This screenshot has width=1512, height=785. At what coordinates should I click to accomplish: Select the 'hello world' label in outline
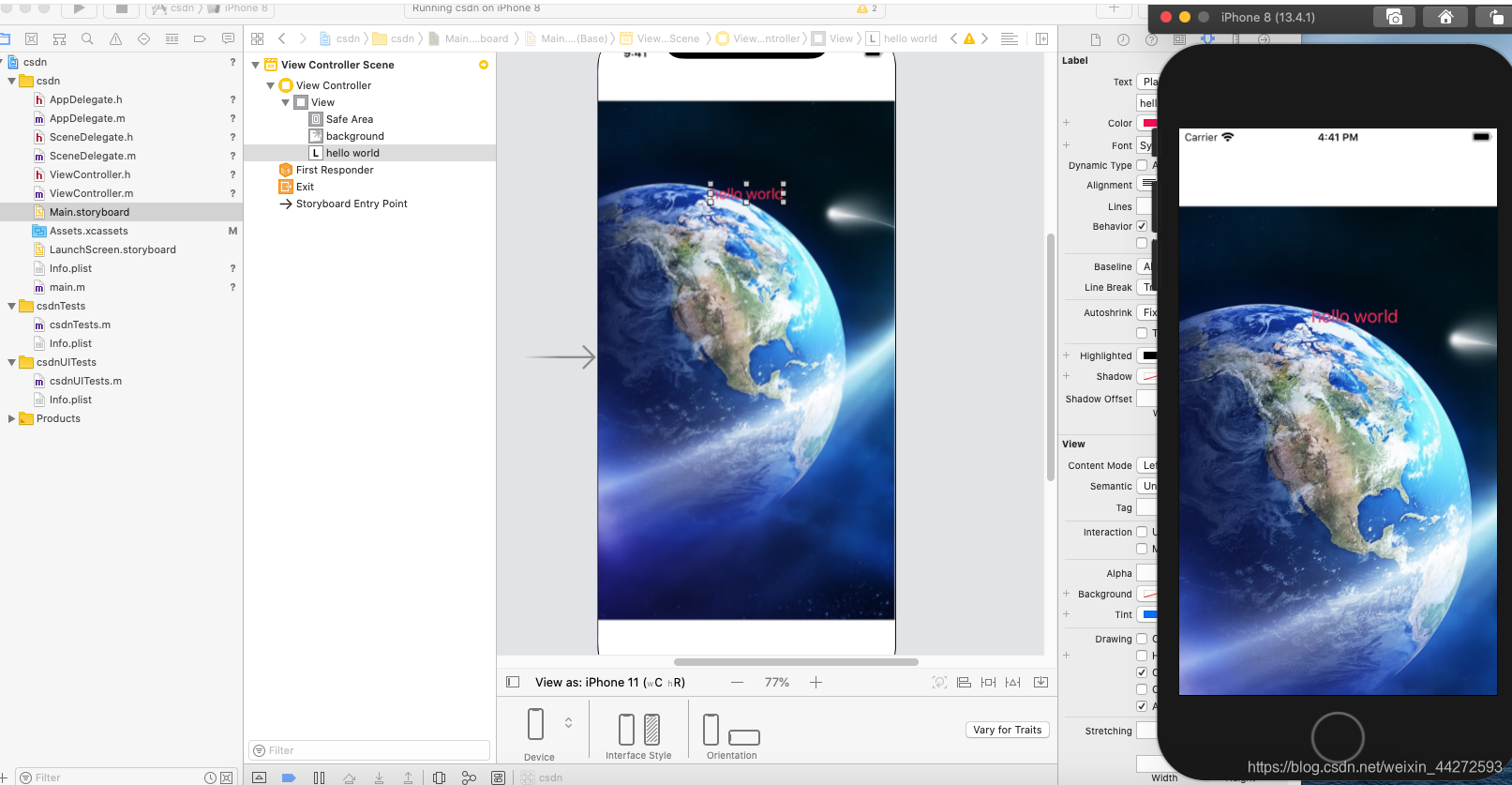pyautogui.click(x=352, y=153)
